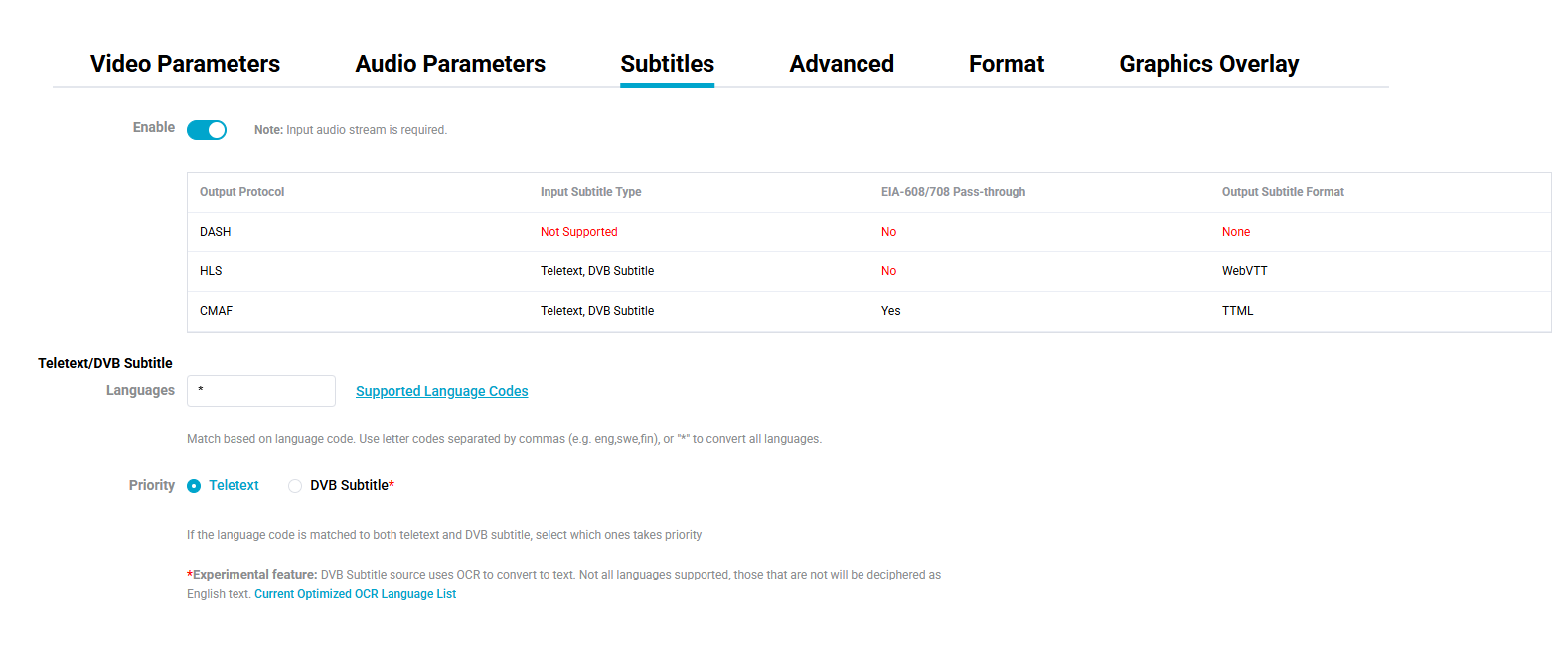This screenshot has height=662, width=1568.
Task: Click the Output Subtitle Format column header
Action: (x=1283, y=192)
